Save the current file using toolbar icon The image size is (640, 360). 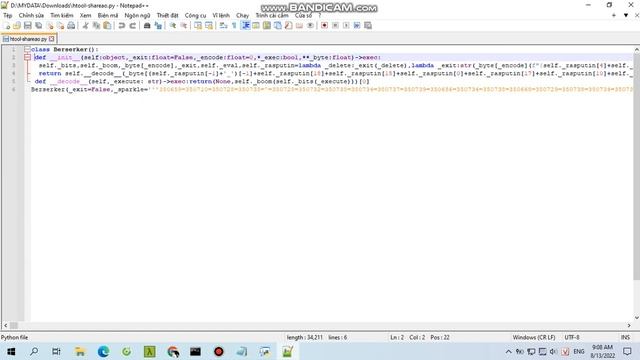28,25
